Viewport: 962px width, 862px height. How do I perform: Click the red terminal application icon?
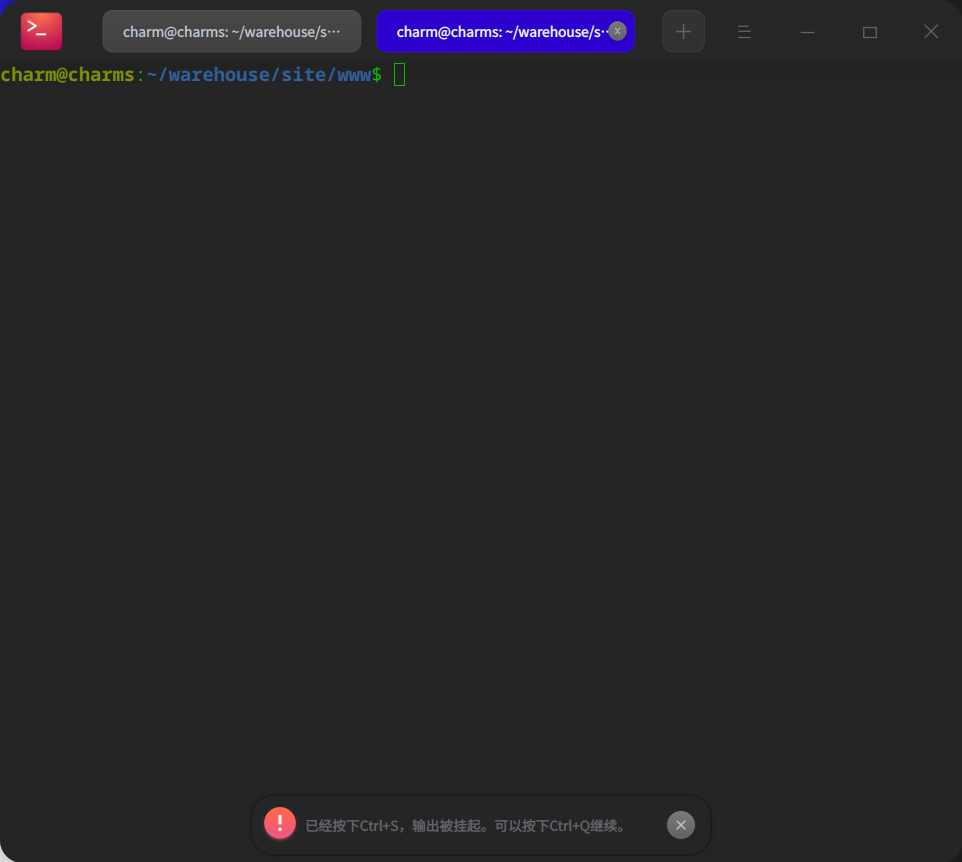(x=40, y=30)
